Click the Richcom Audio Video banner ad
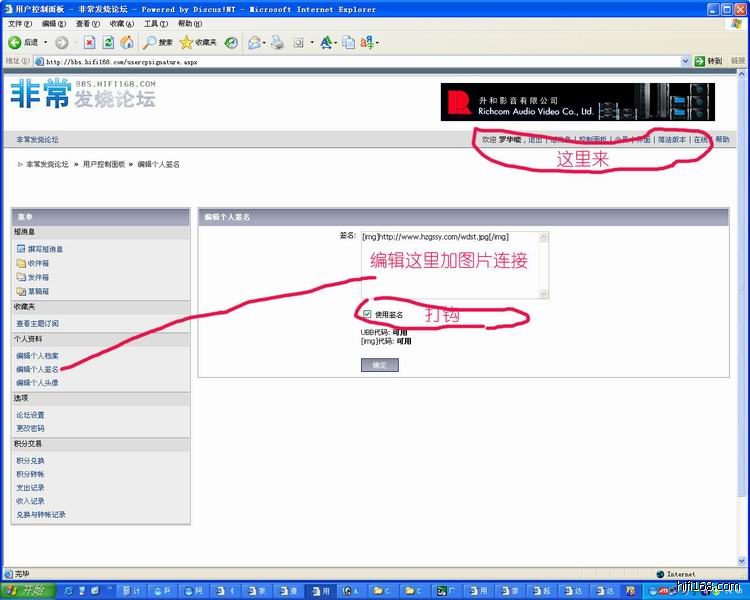 [577, 102]
